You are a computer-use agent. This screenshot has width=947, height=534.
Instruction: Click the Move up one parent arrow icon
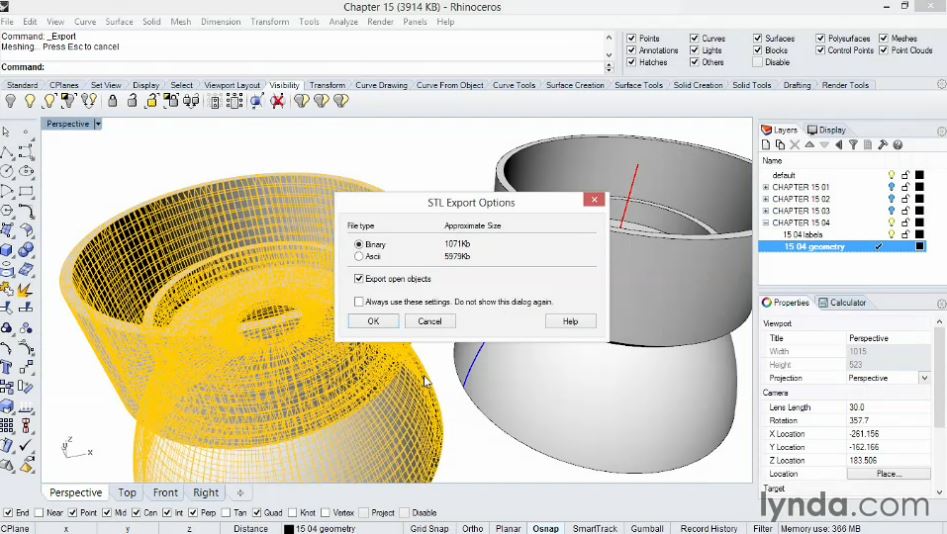pos(838,145)
